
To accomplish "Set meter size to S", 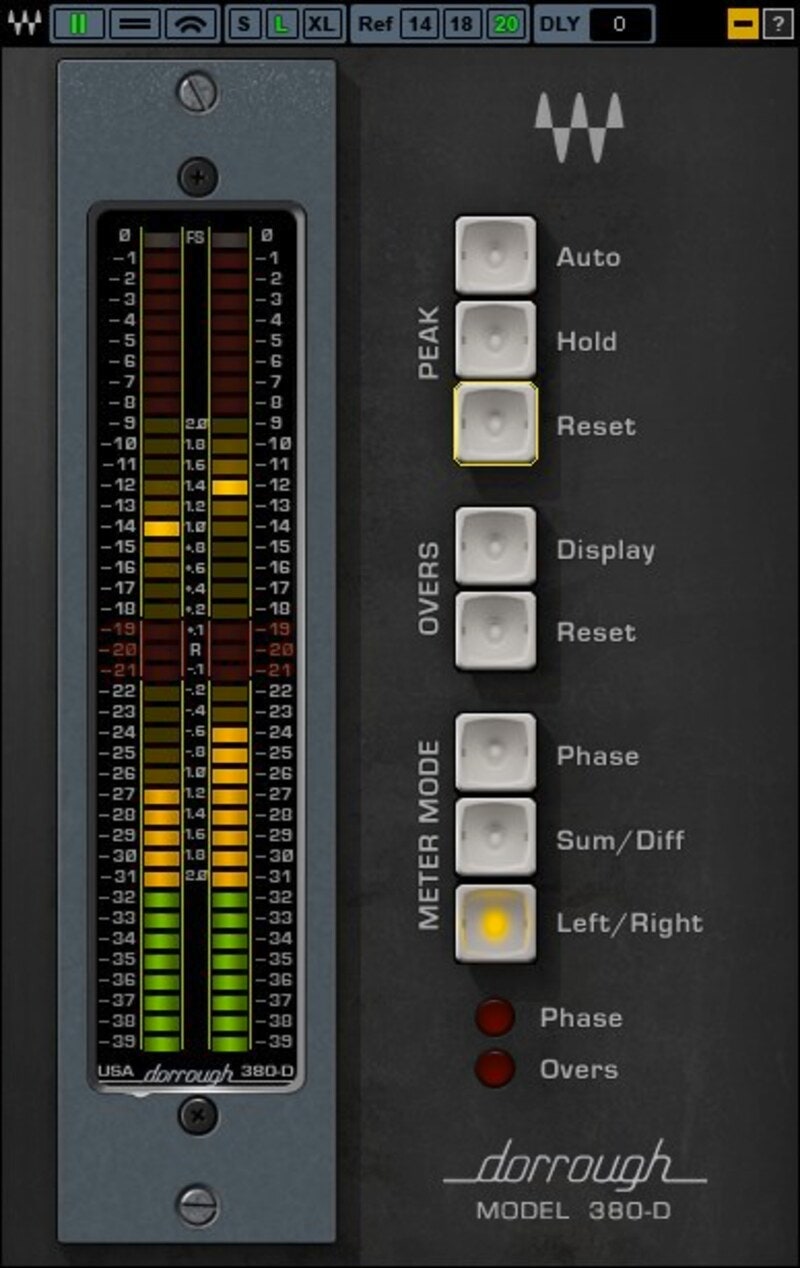I will coord(243,24).
